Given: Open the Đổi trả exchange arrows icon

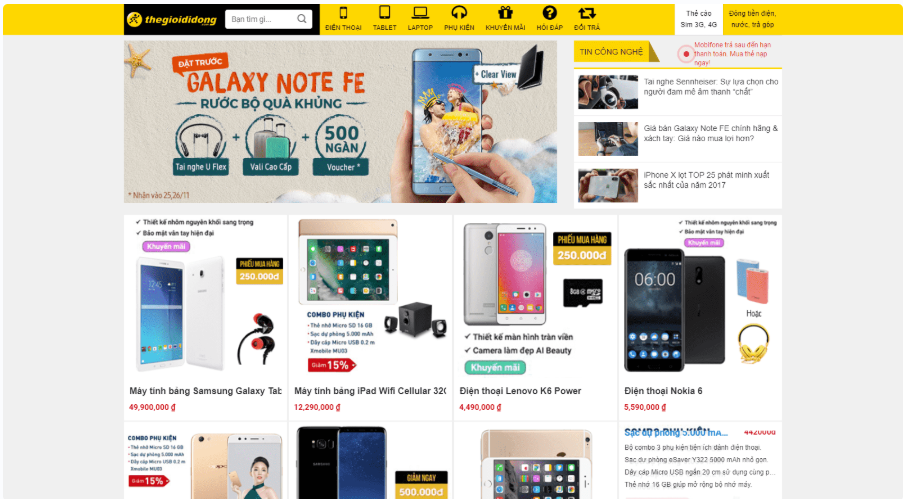Looking at the screenshot, I should [587, 13].
